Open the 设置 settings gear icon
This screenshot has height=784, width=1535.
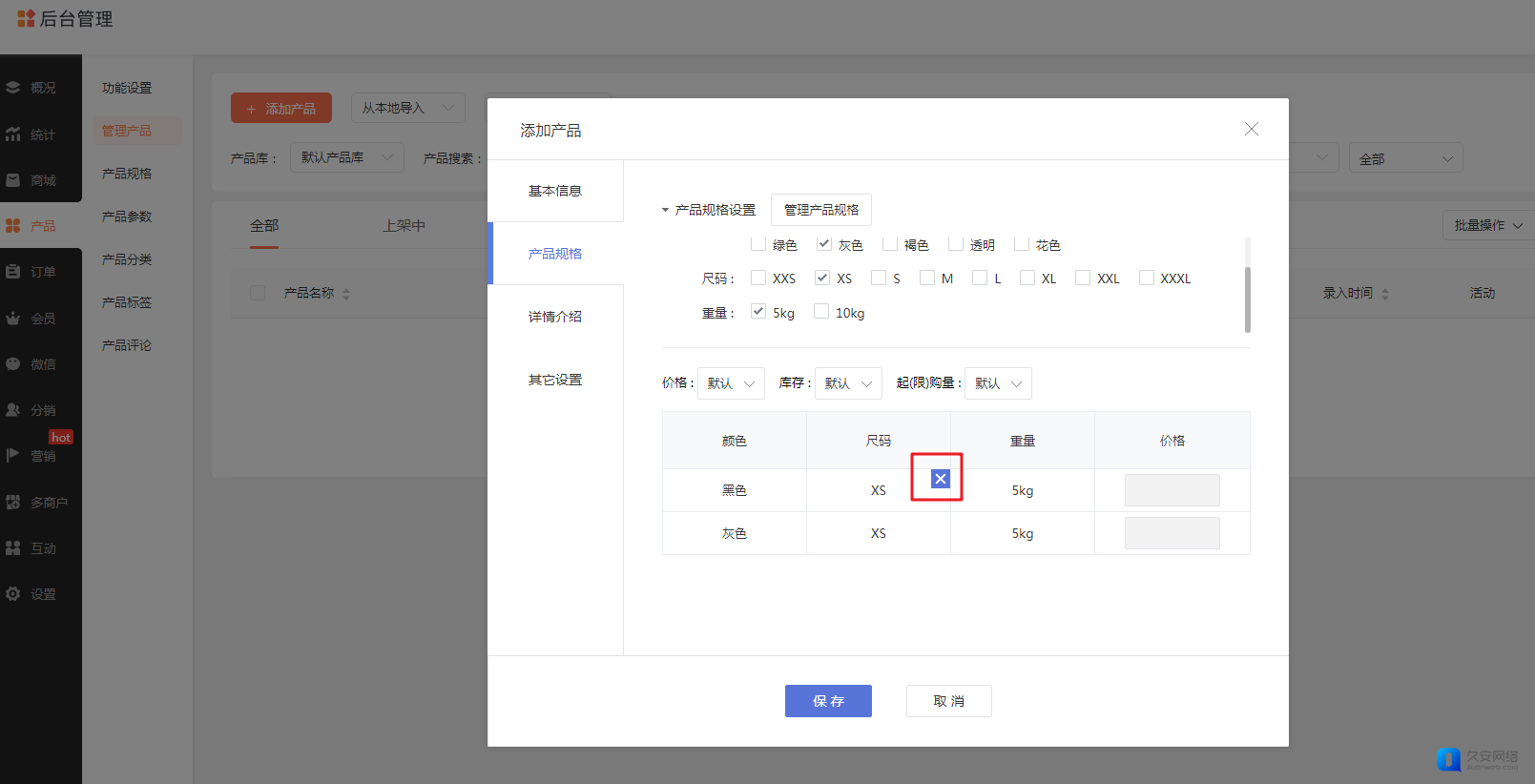(13, 594)
